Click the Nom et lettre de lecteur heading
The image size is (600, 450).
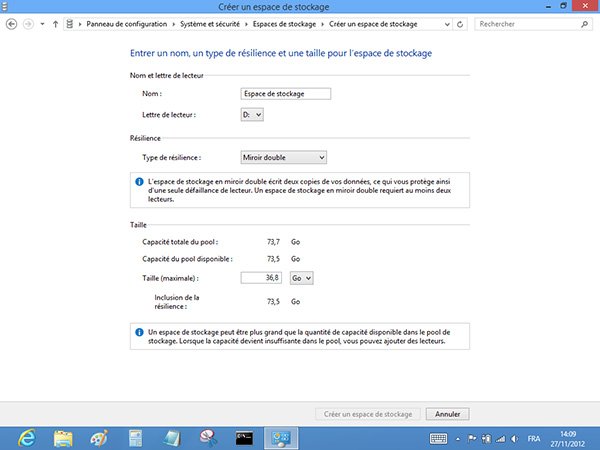tap(166, 75)
